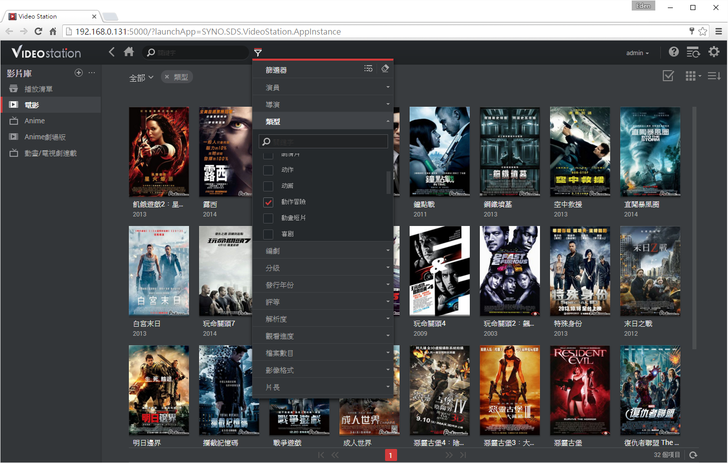This screenshot has width=728, height=463.
Task: Click the back arrow beside home icon
Action: click(112, 52)
